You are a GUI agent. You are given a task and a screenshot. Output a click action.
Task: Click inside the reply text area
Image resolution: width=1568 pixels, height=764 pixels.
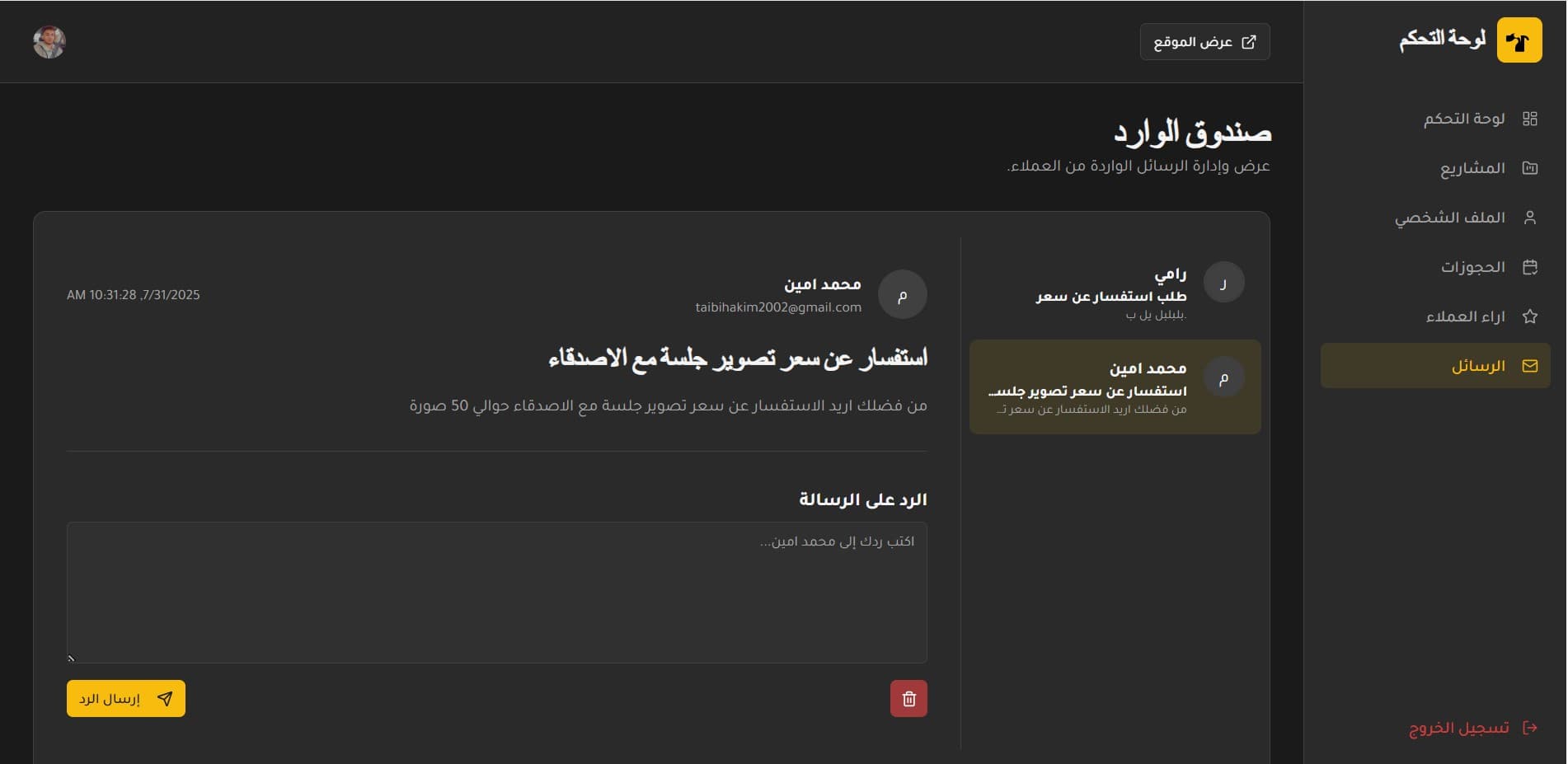[x=496, y=592]
